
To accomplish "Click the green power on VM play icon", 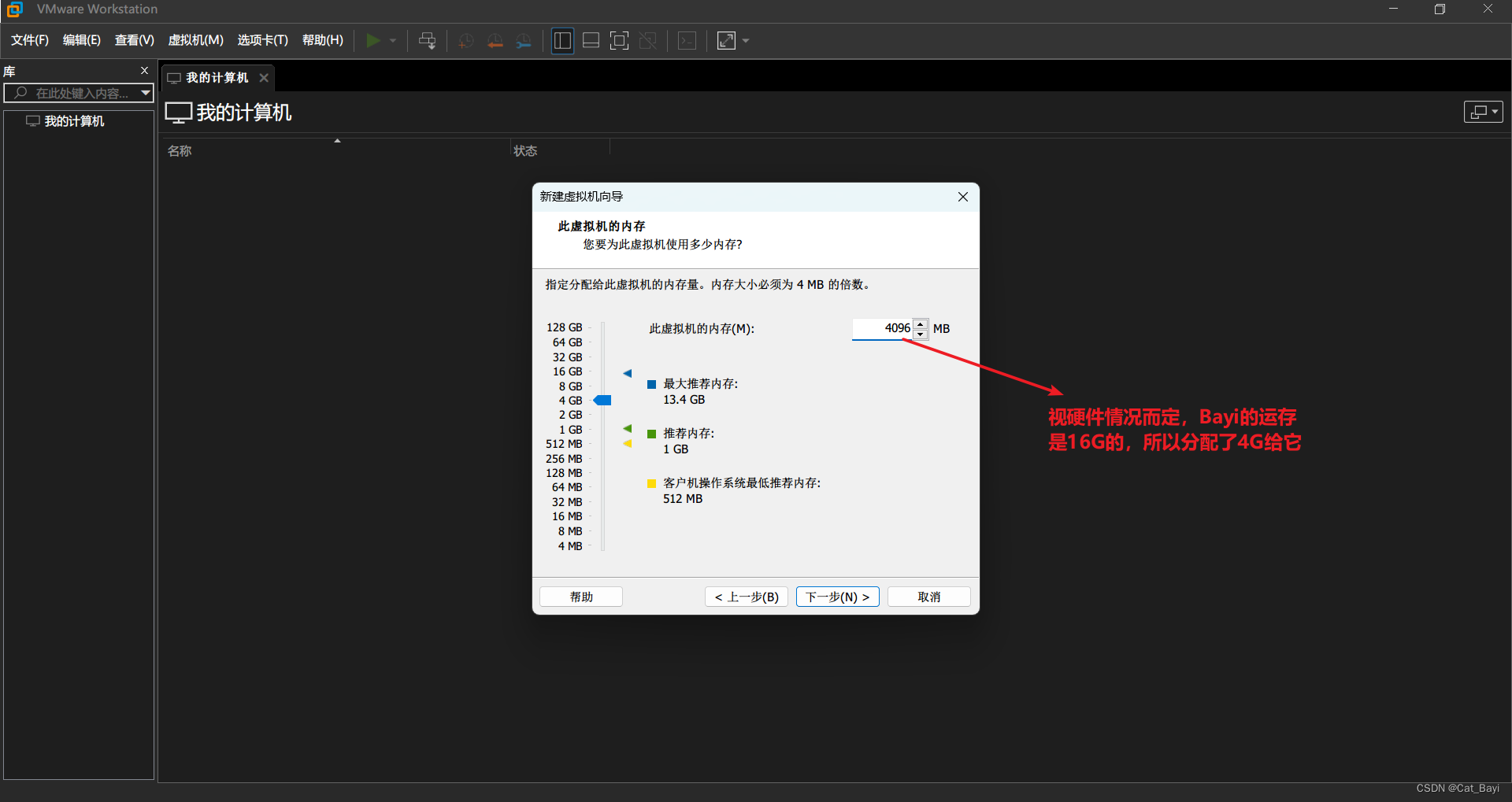I will click(373, 40).
